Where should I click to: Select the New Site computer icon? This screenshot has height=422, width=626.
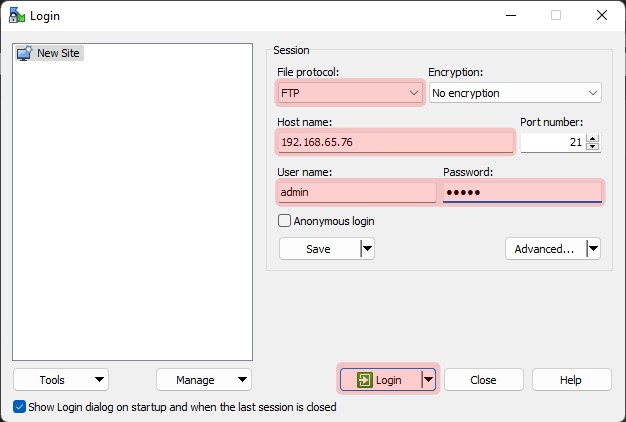click(24, 54)
